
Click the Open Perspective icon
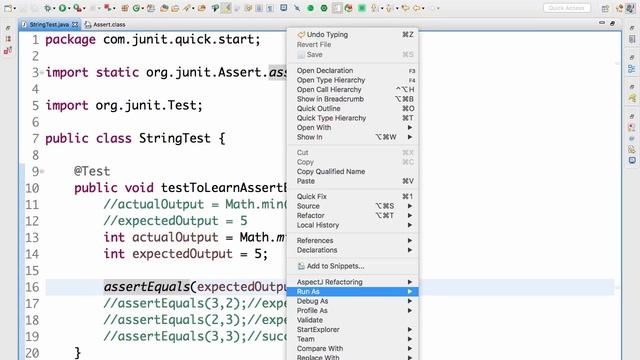click(605, 8)
